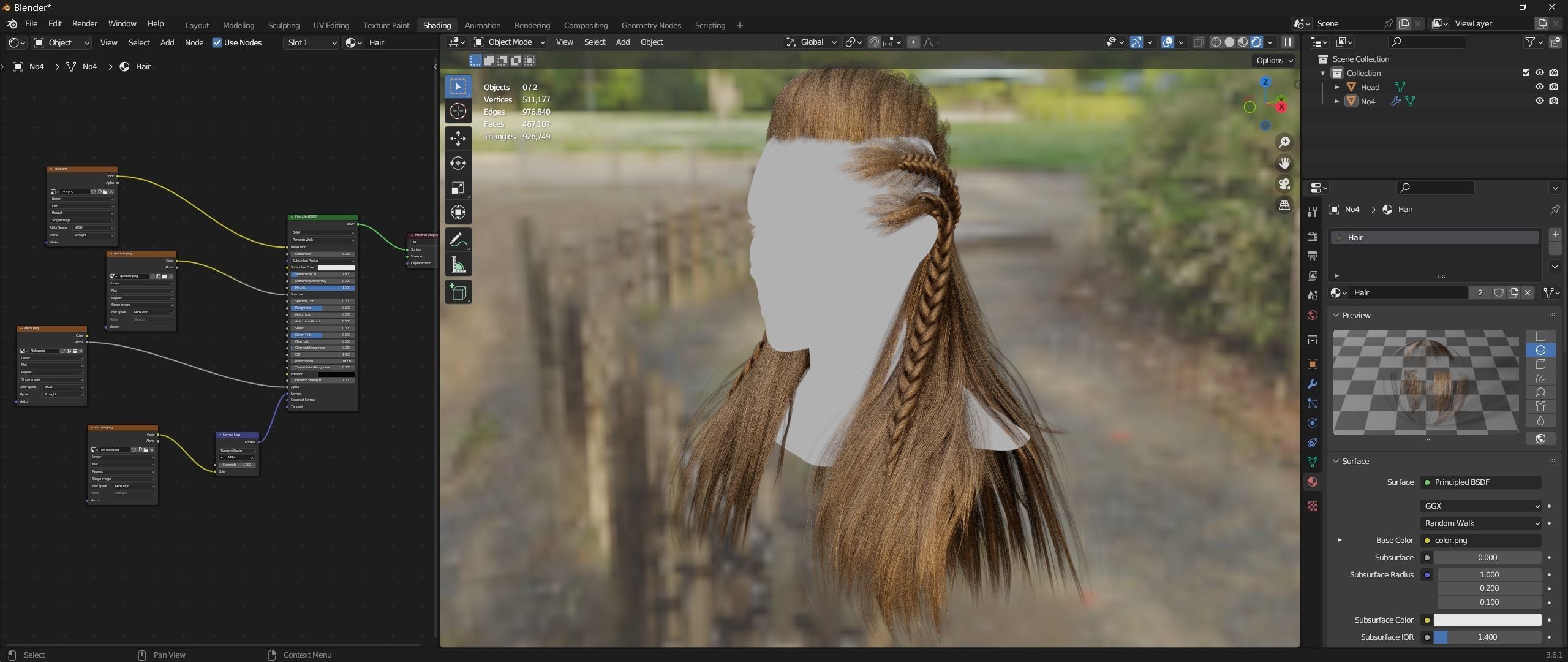The height and width of the screenshot is (662, 1568).
Task: Toggle viewport snapping magnet
Action: pos(874,42)
